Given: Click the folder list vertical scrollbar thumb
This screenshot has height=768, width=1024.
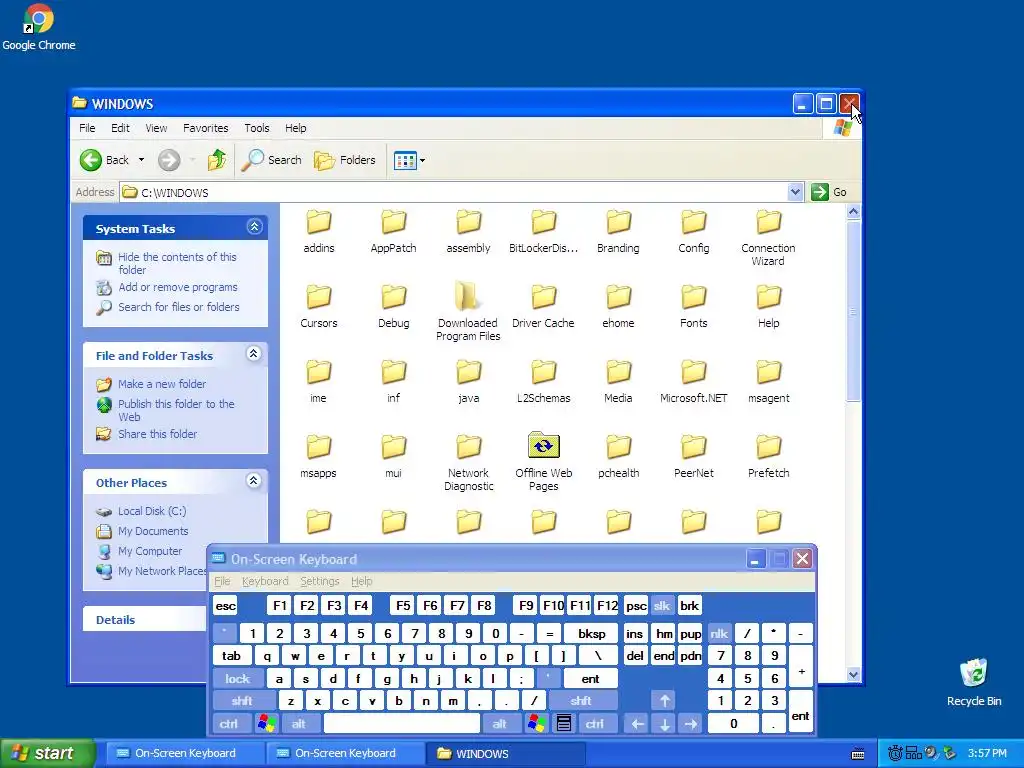Looking at the screenshot, I should [853, 312].
